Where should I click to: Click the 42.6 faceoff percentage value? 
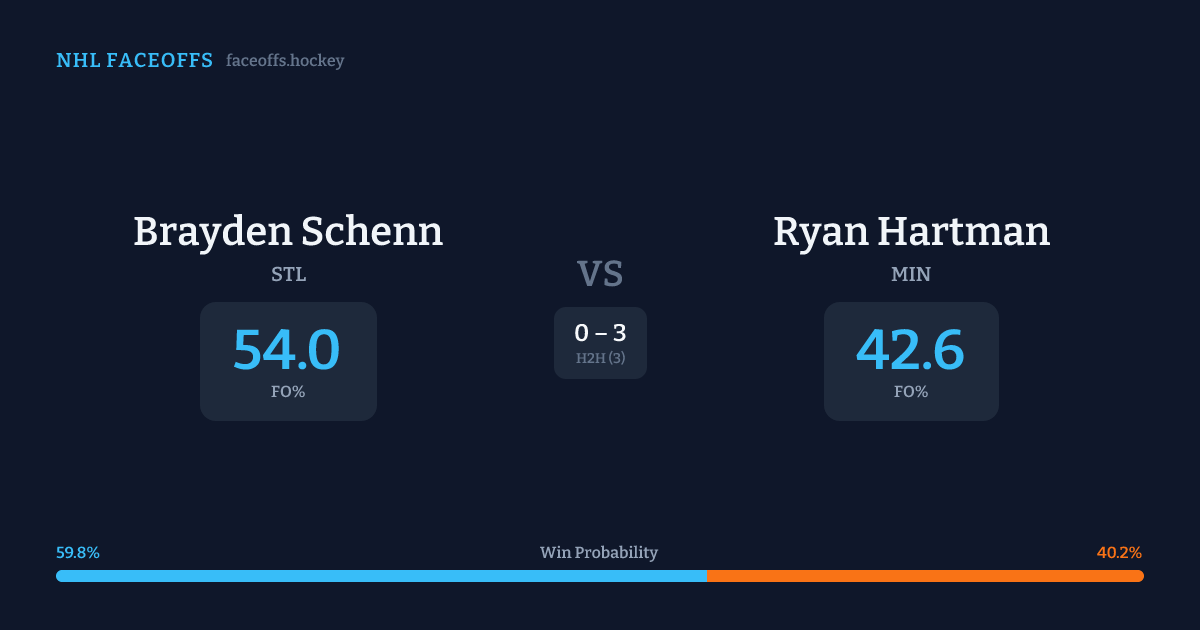910,350
